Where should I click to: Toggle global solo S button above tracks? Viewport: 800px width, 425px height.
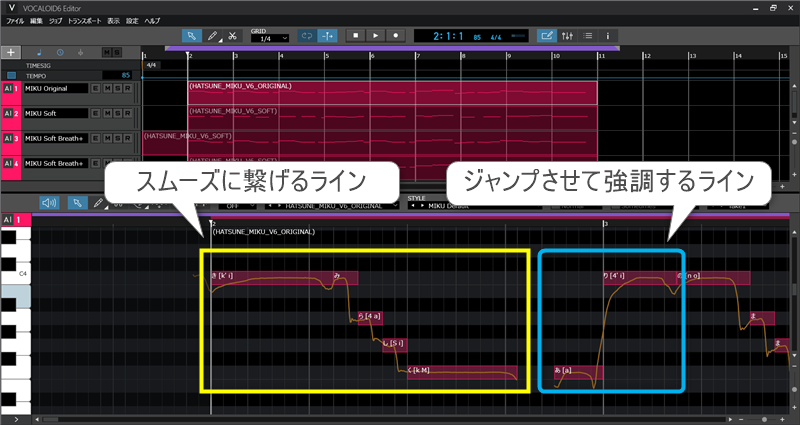(x=117, y=53)
